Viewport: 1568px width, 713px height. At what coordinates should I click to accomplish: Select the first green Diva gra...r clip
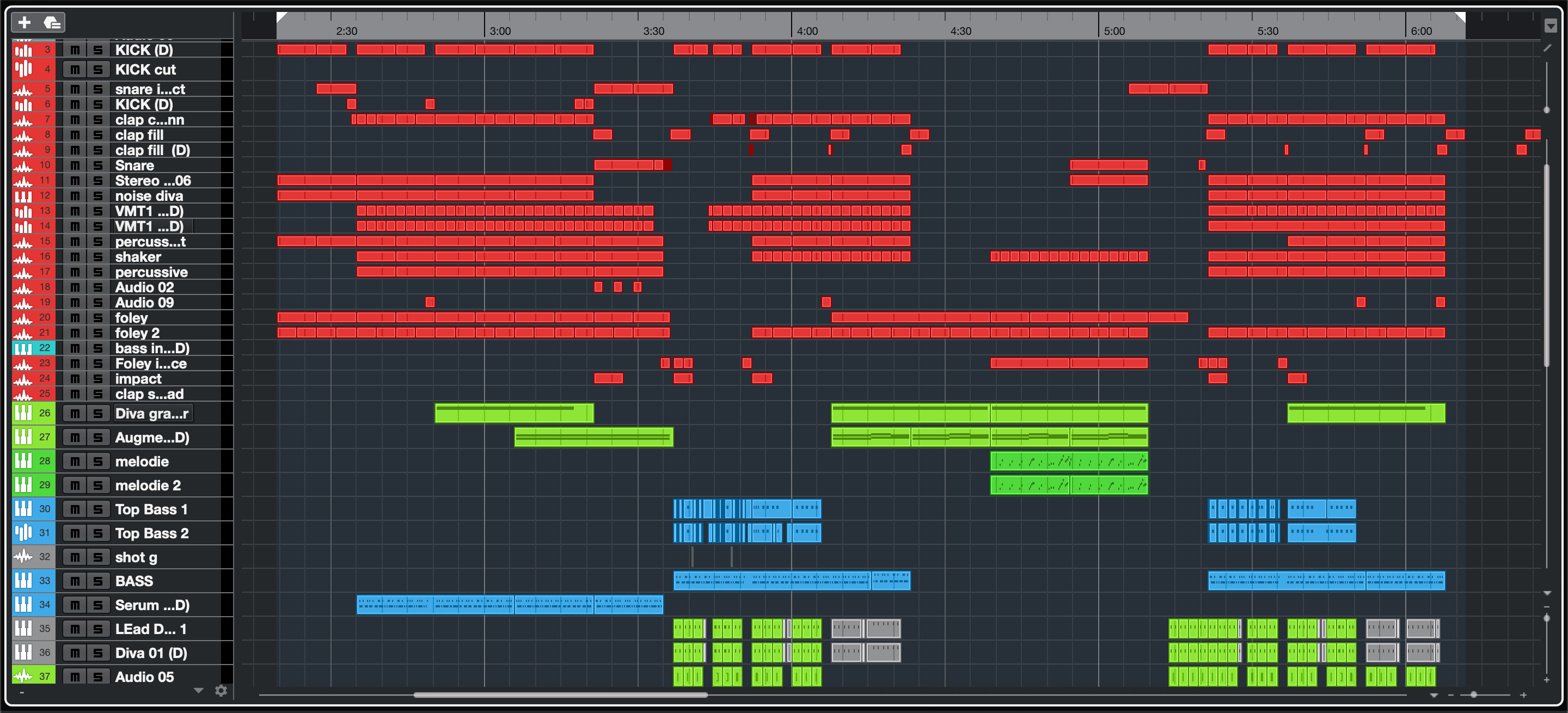tap(514, 413)
